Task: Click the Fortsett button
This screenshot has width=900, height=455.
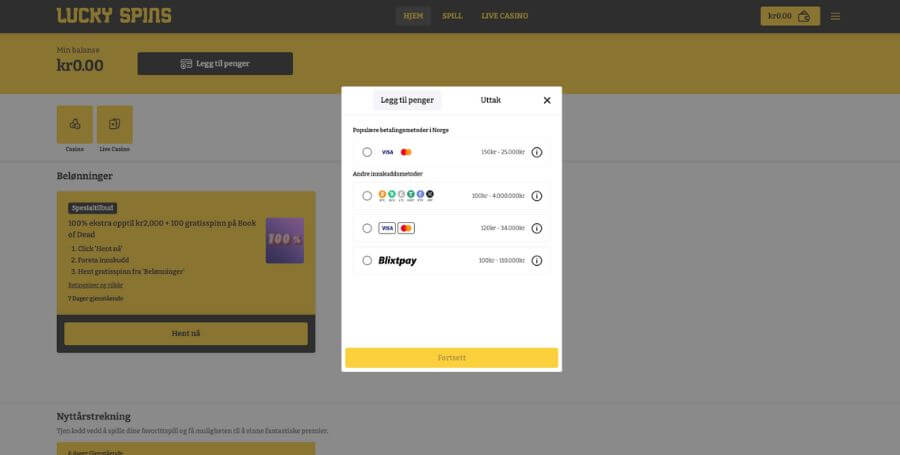Action: (452, 357)
